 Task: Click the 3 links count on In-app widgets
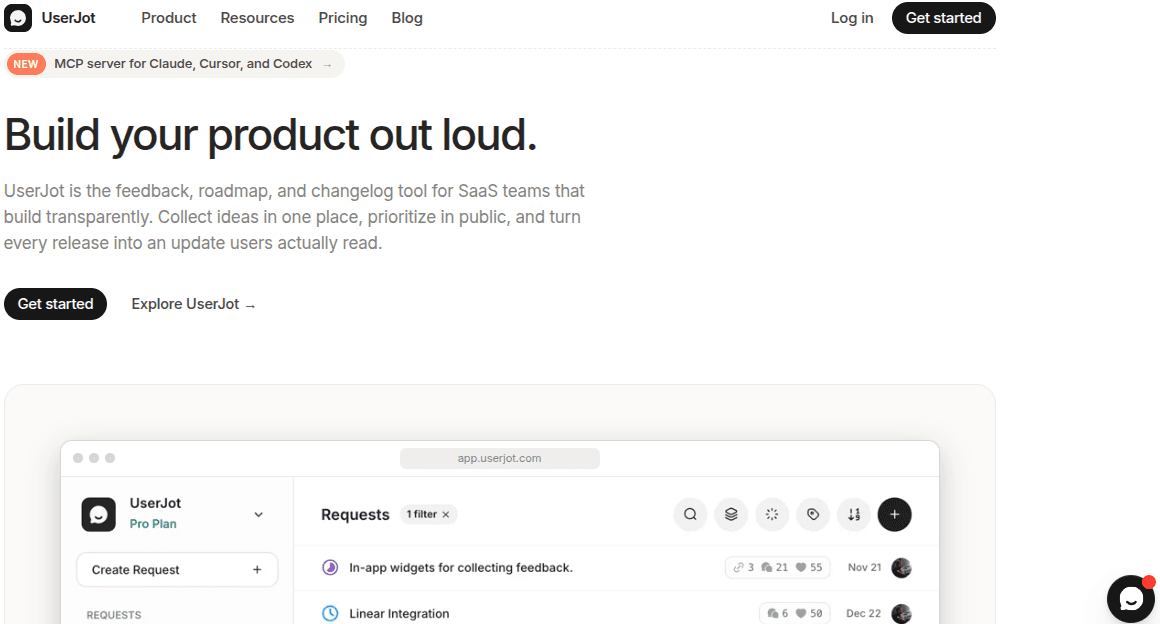pyautogui.click(x=743, y=568)
